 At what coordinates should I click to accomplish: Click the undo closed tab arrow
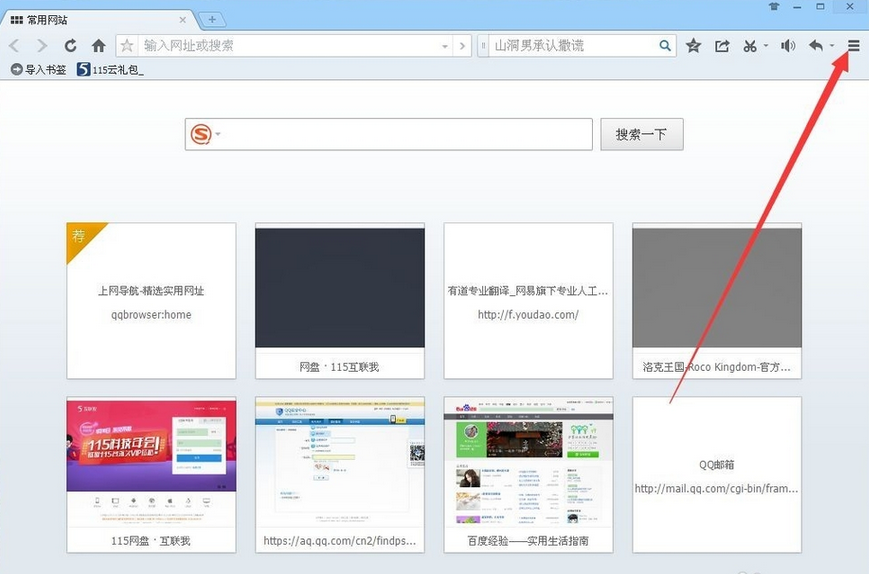point(816,46)
